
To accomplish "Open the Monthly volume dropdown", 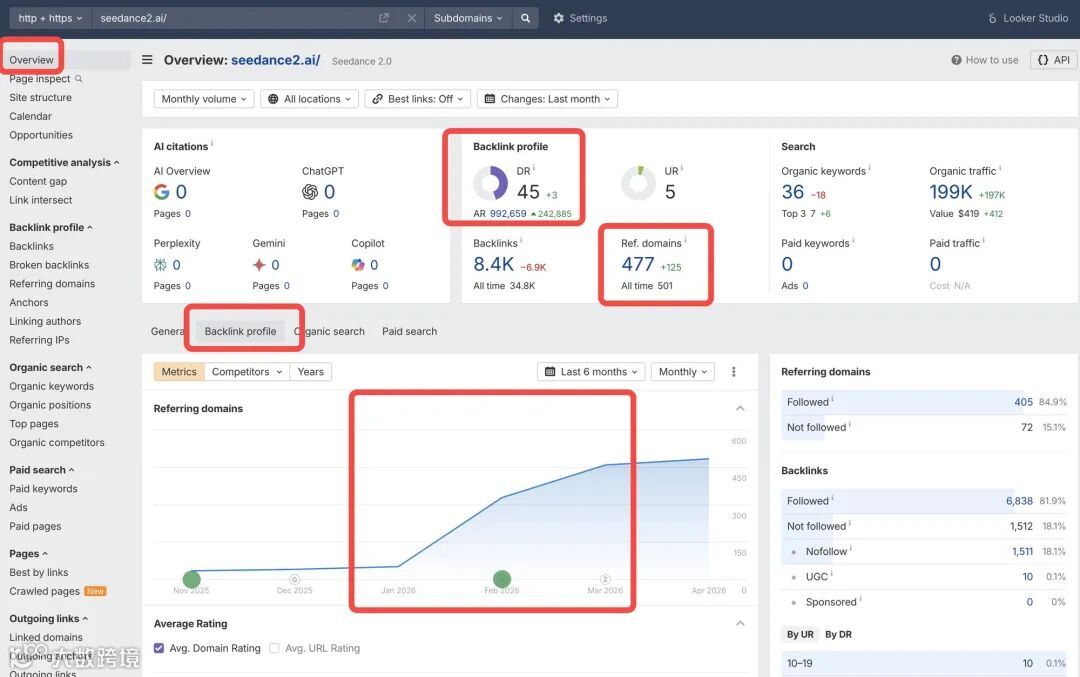I will coord(204,99).
